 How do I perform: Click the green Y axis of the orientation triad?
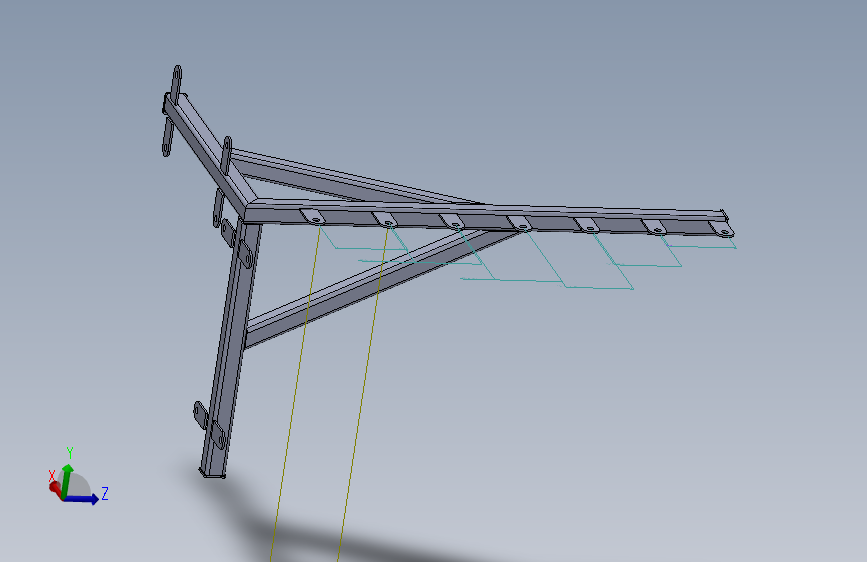[x=66, y=480]
